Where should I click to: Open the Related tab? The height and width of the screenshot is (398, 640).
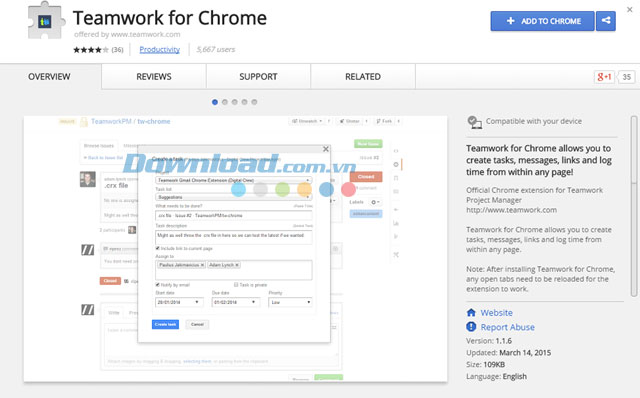(363, 77)
